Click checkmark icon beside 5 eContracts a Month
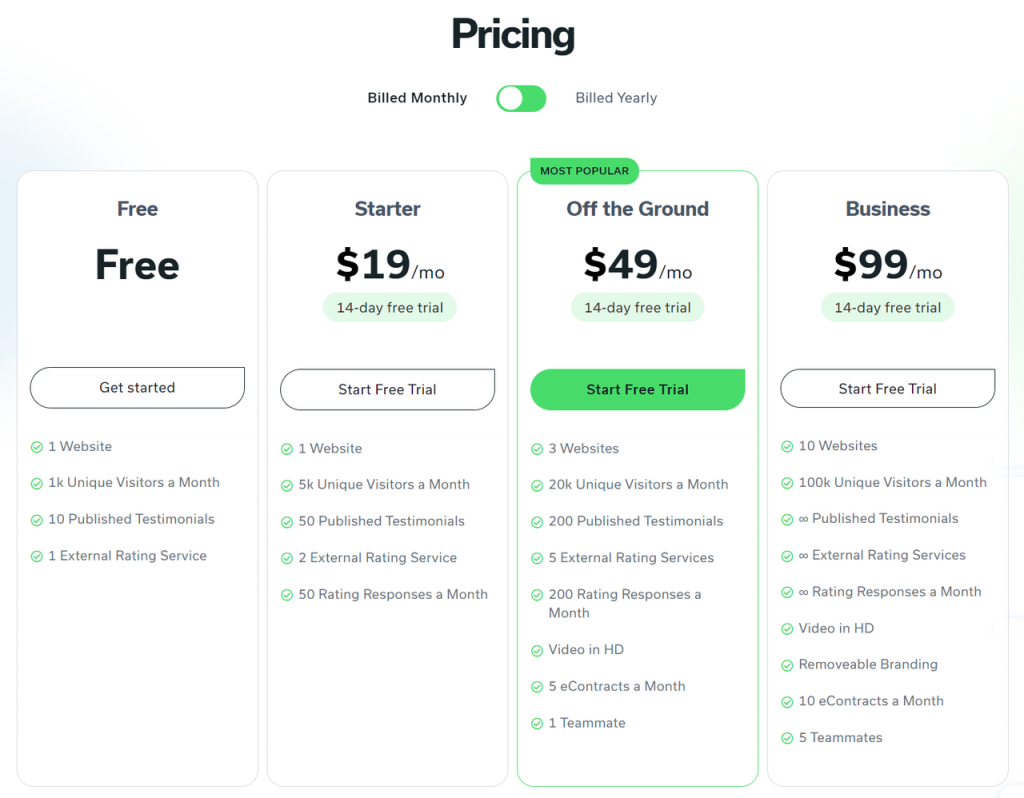Image resolution: width=1024 pixels, height=798 pixels. (537, 687)
